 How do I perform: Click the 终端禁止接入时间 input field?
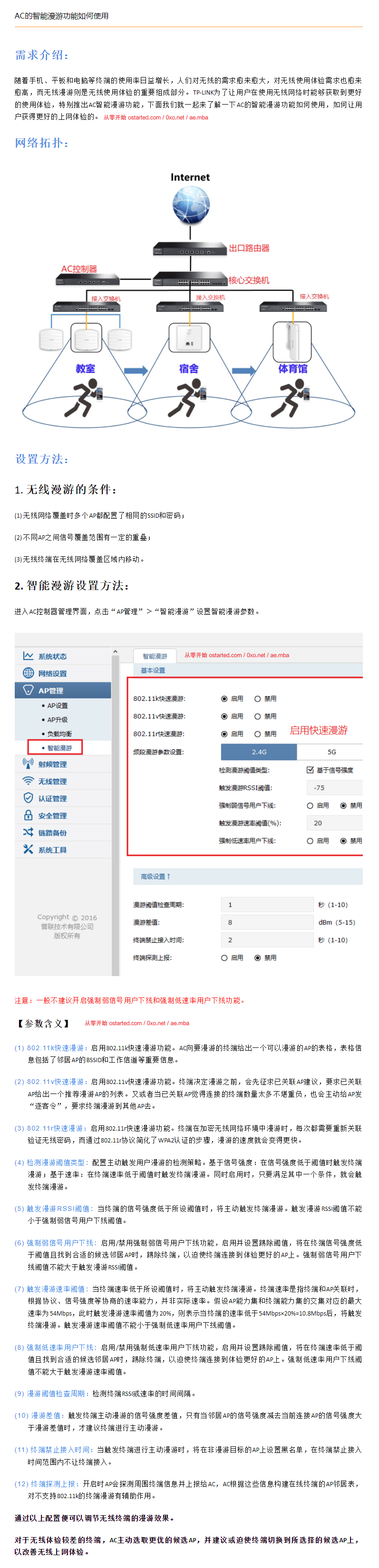click(267, 939)
